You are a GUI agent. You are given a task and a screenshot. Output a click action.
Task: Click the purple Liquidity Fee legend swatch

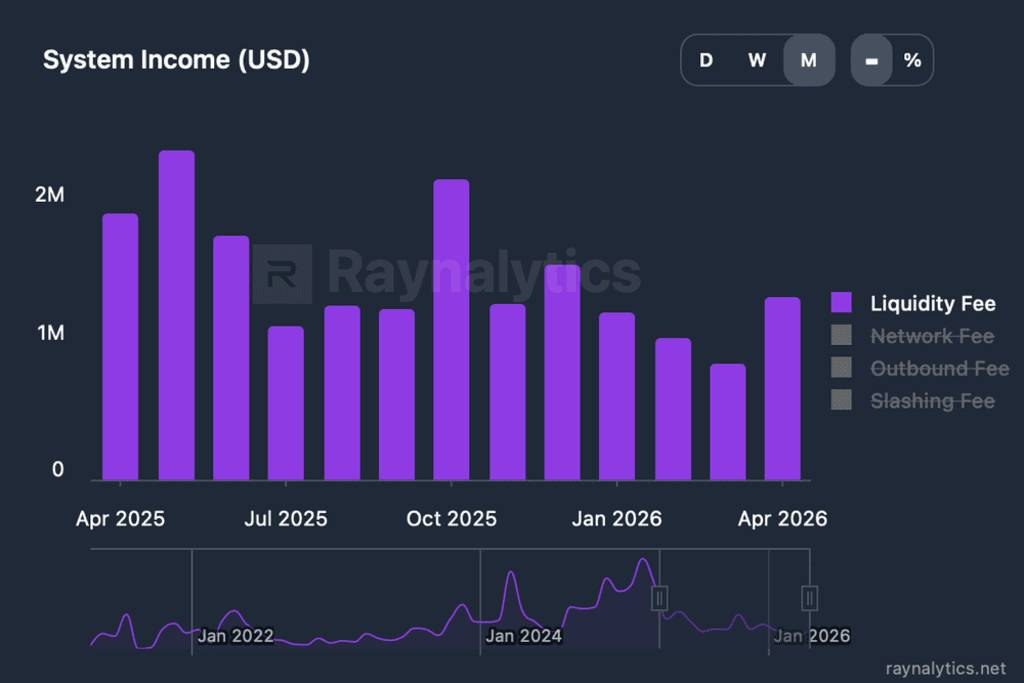click(842, 304)
